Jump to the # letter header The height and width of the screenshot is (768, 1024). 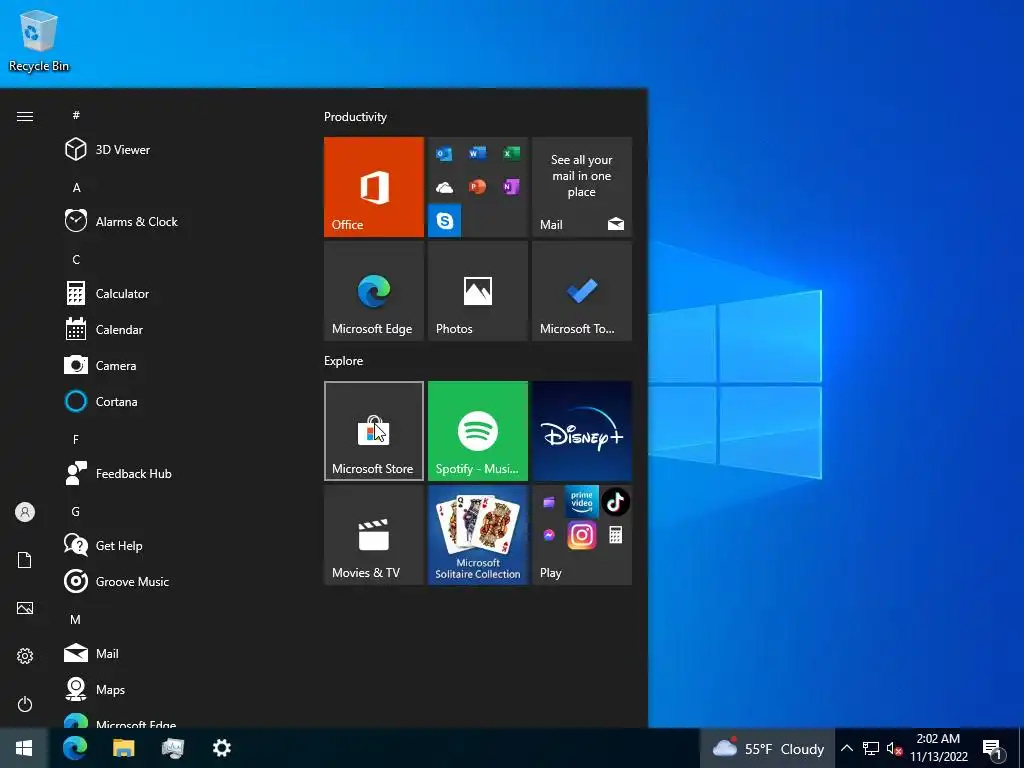tap(76, 115)
